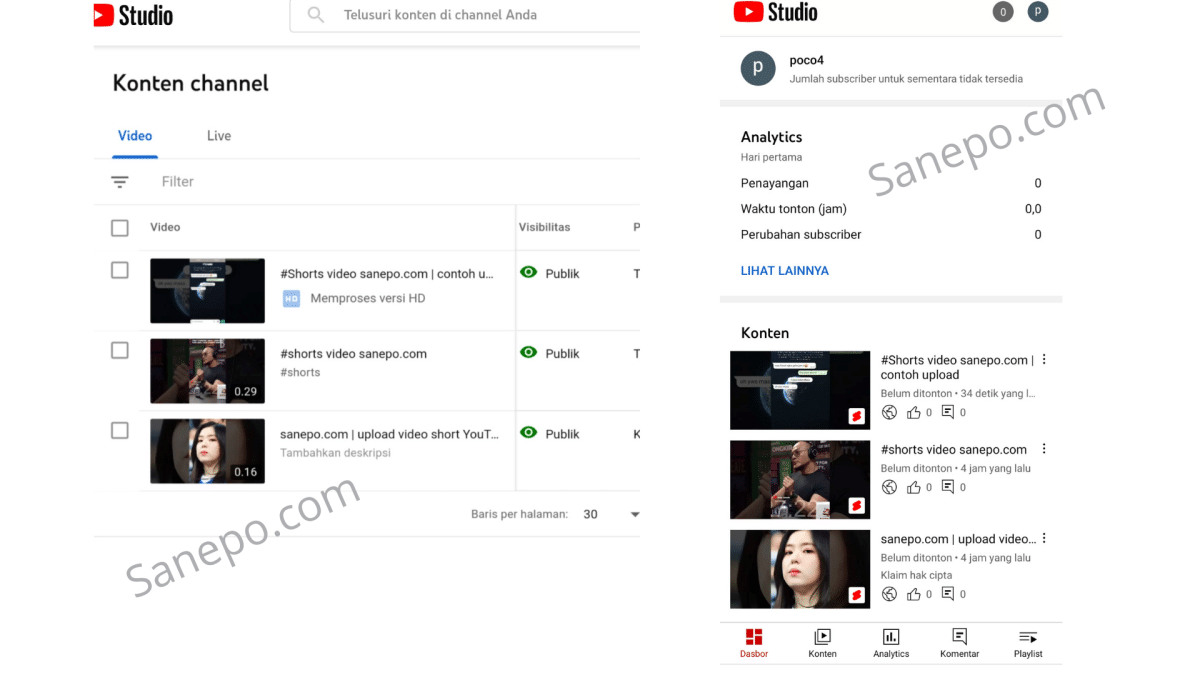
Task: Open three-dot menu for 'sanepo.com | upload video...'
Action: coord(1044,538)
